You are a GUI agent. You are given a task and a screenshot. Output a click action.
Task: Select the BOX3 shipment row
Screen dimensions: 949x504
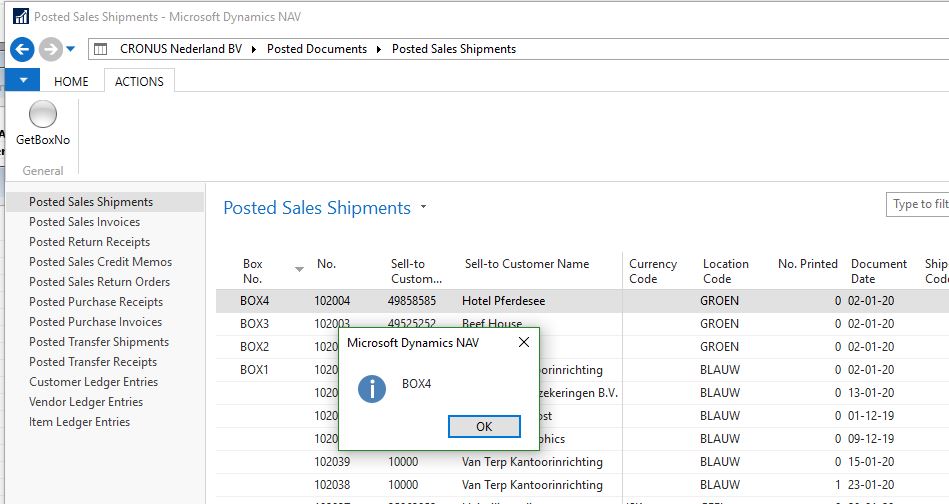tap(255, 324)
